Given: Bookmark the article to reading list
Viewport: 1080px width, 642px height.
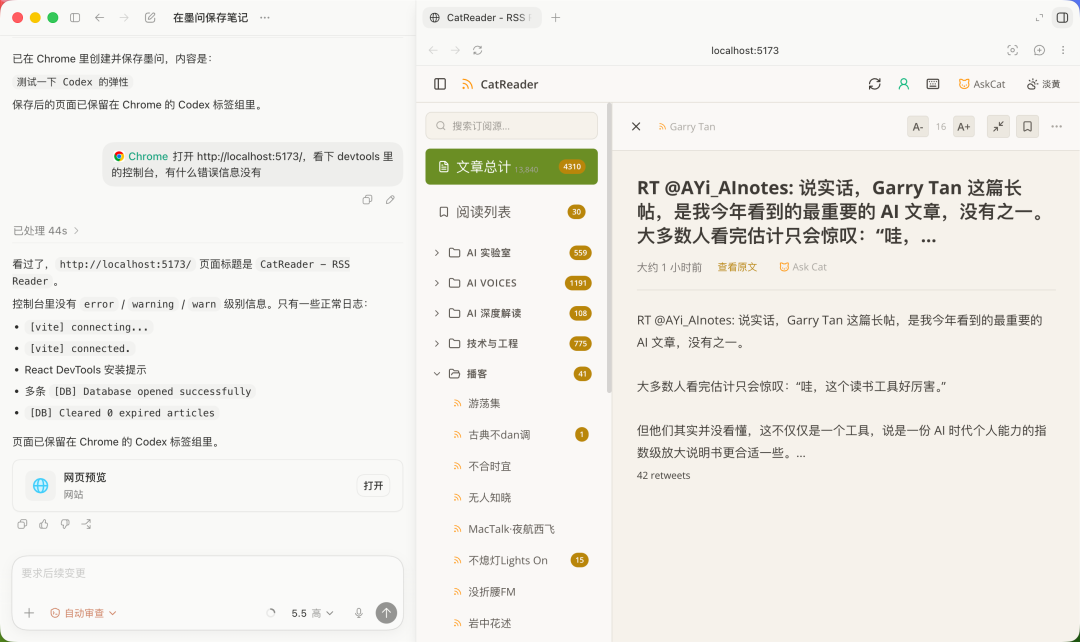Looking at the screenshot, I should (1027, 127).
